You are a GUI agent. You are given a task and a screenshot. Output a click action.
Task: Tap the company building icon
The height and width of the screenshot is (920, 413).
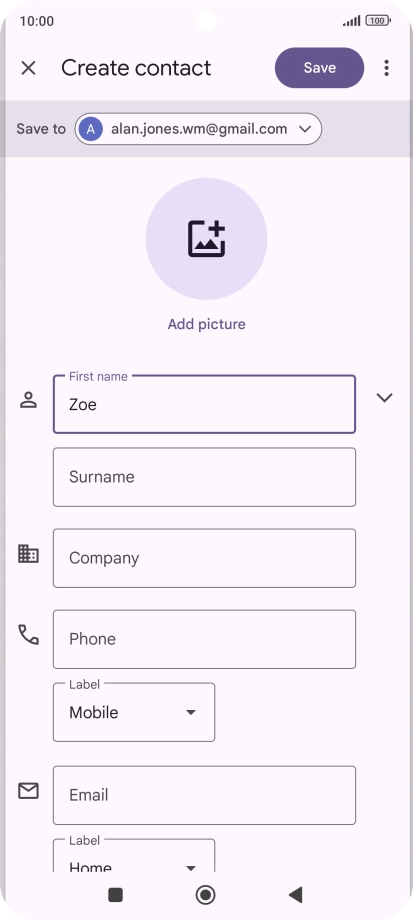28,554
